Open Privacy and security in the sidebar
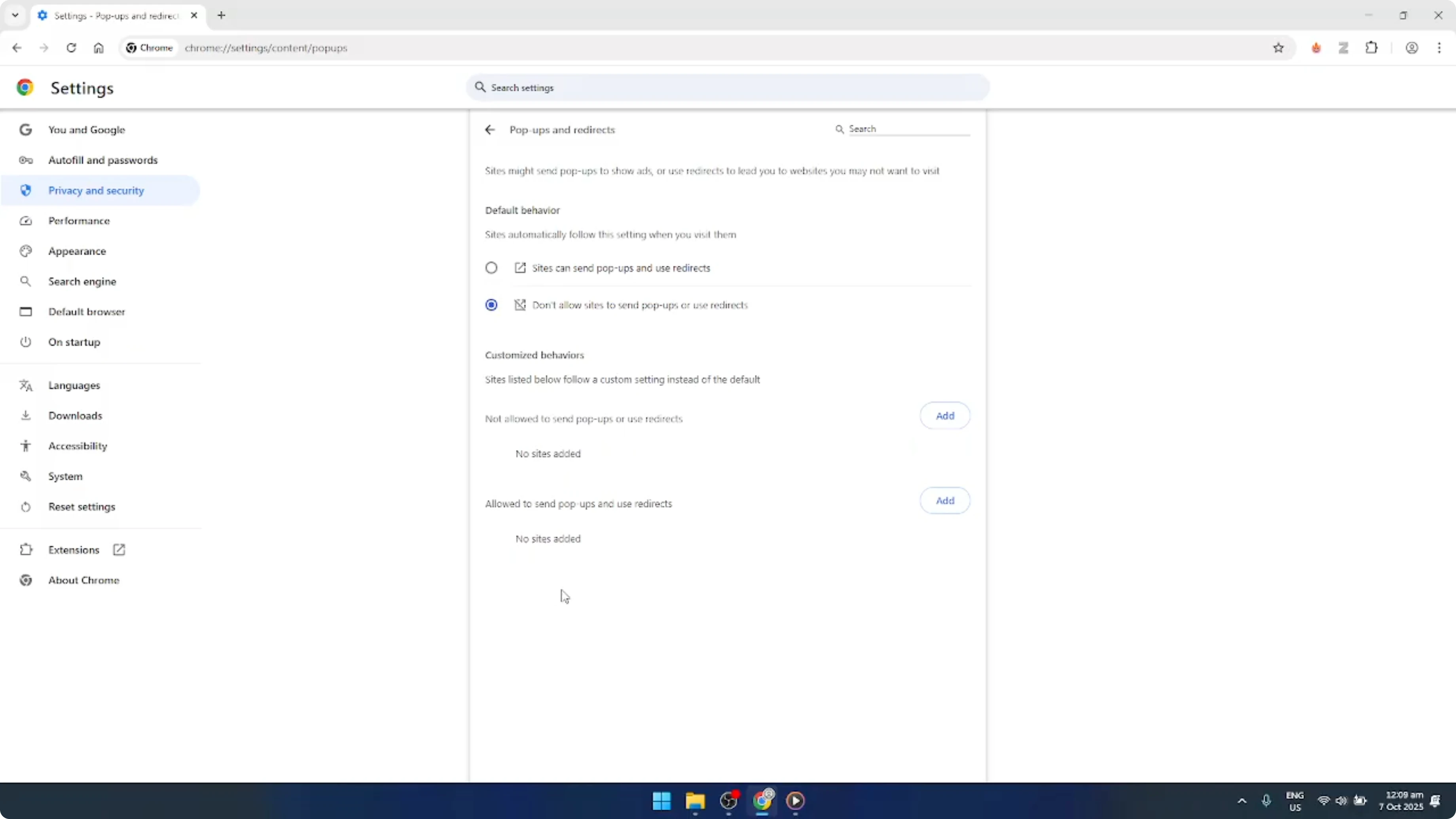This screenshot has width=1456, height=819. 96,190
